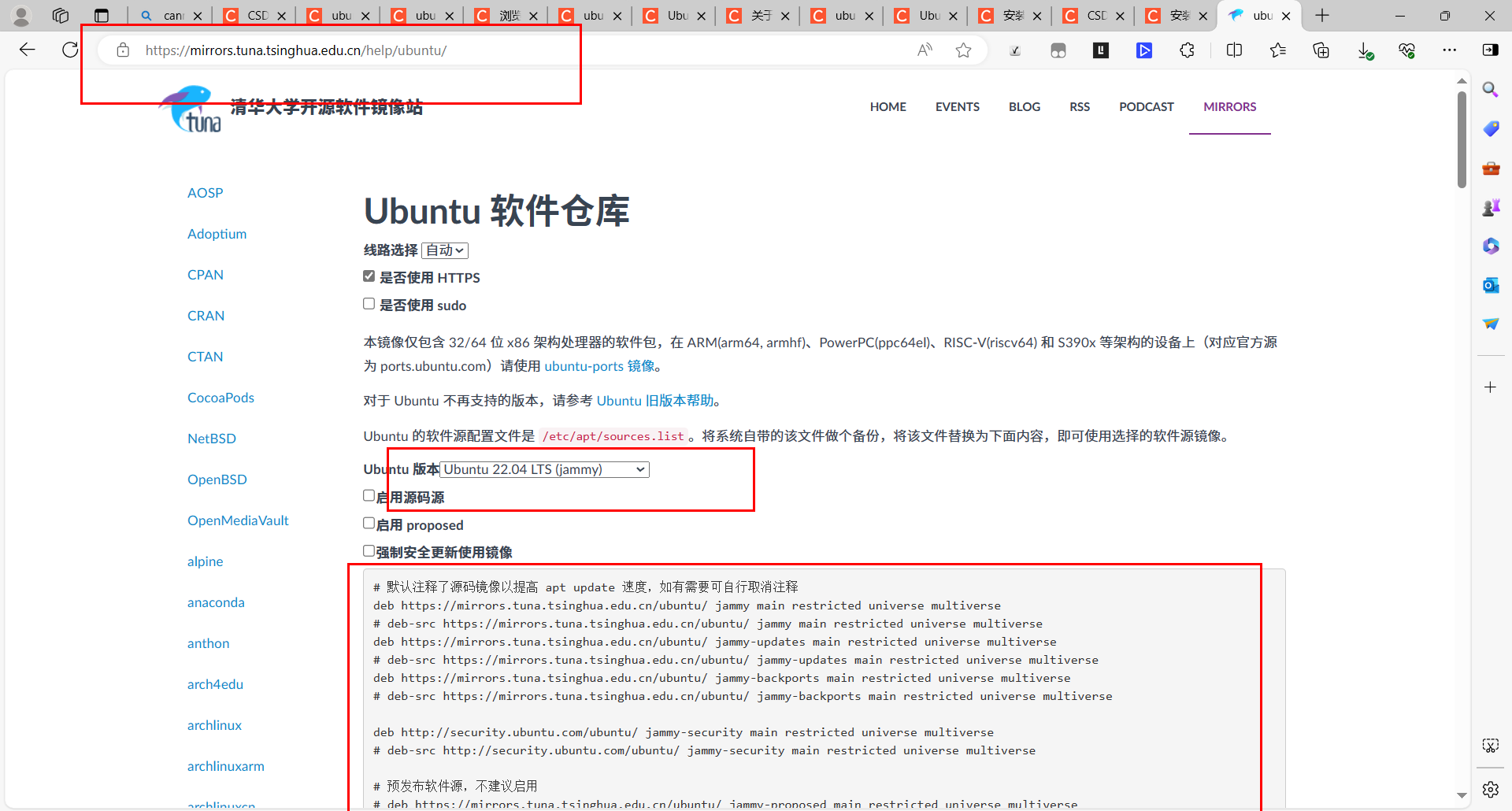The width and height of the screenshot is (1512, 811).
Task: Open sidebar Search icon
Action: pyautogui.click(x=1490, y=89)
